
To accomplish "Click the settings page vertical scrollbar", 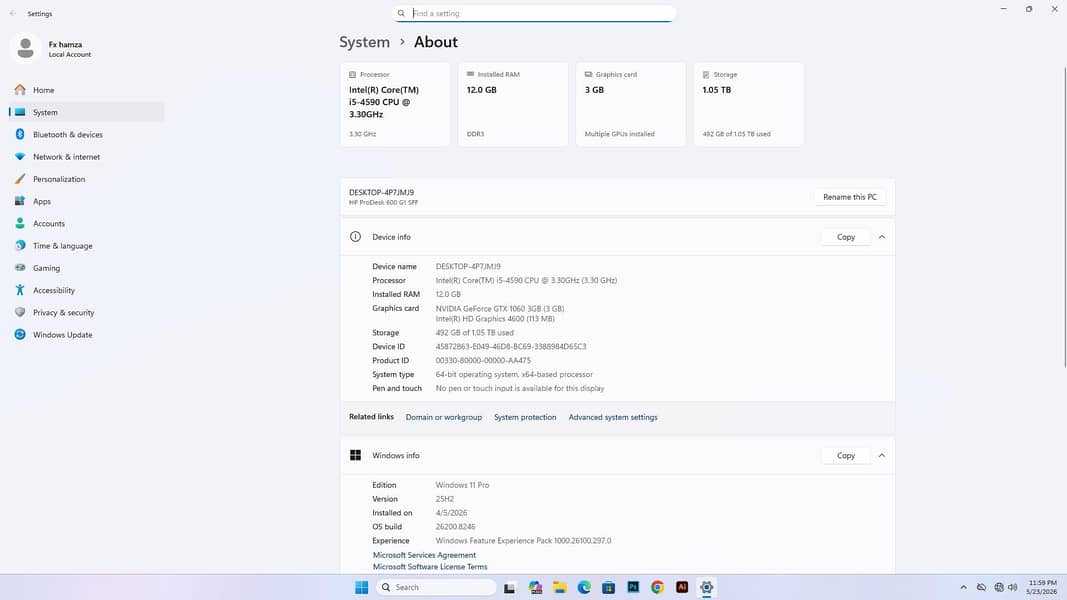I will [x=1064, y=218].
